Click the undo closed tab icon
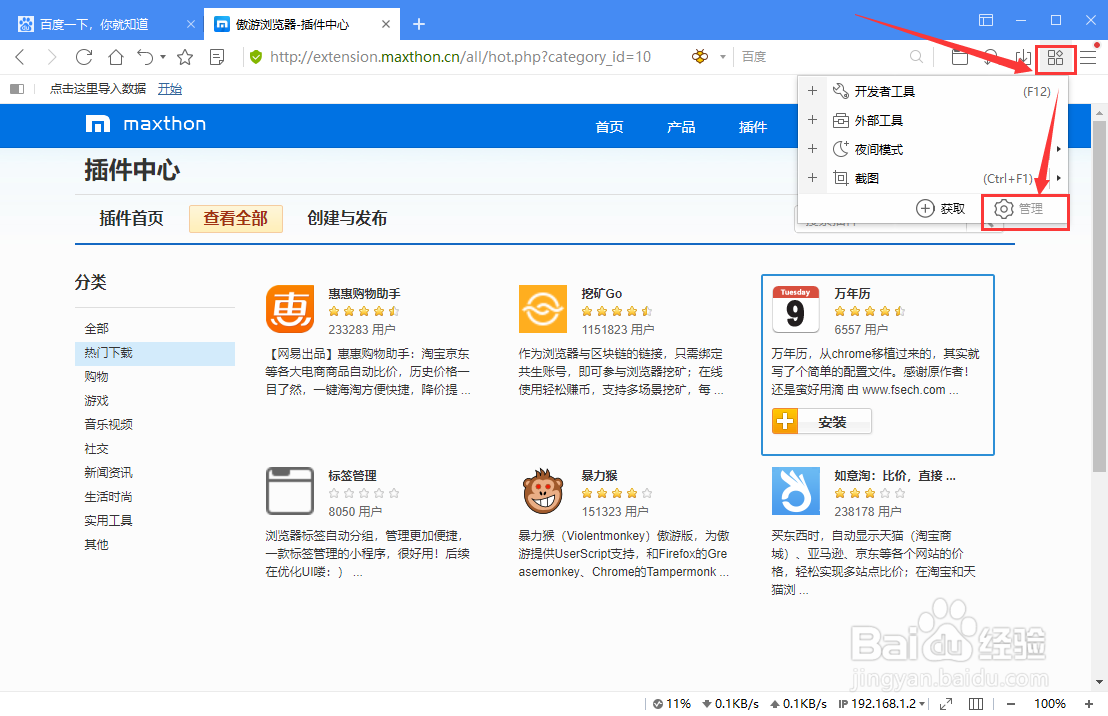This screenshot has height=716, width=1108. 146,57
